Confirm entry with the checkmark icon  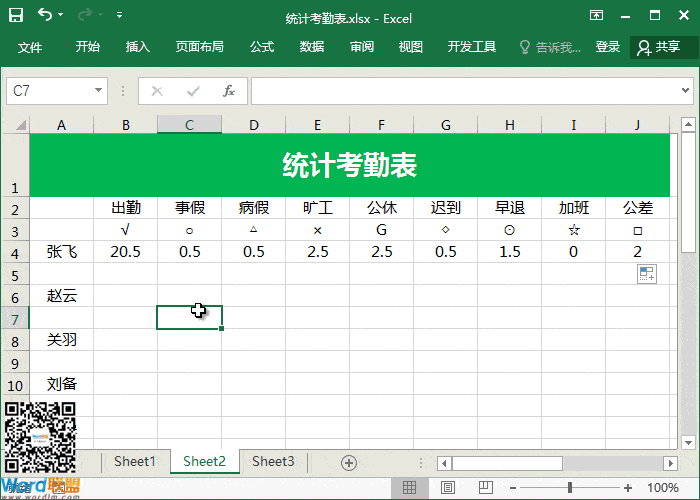pyautogui.click(x=193, y=91)
